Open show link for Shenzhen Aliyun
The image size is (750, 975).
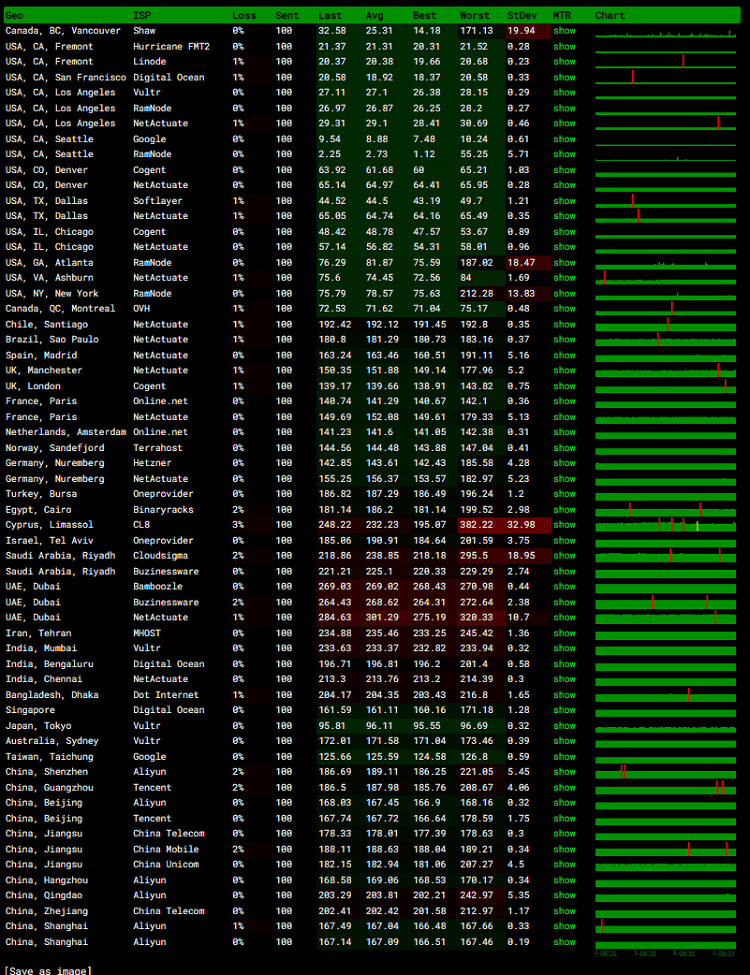coord(564,772)
